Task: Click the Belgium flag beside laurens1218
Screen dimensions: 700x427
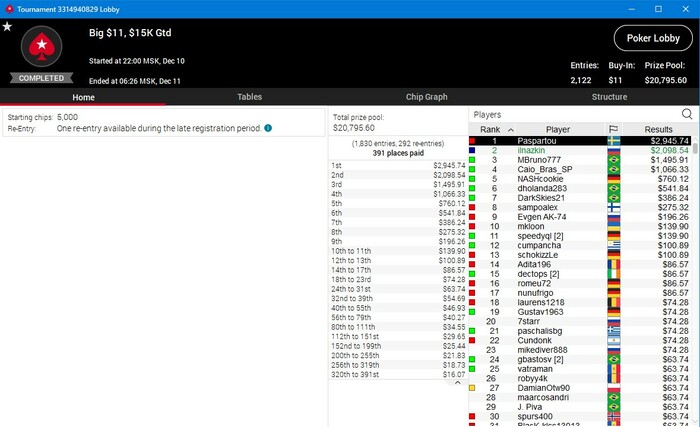Action: click(x=614, y=302)
